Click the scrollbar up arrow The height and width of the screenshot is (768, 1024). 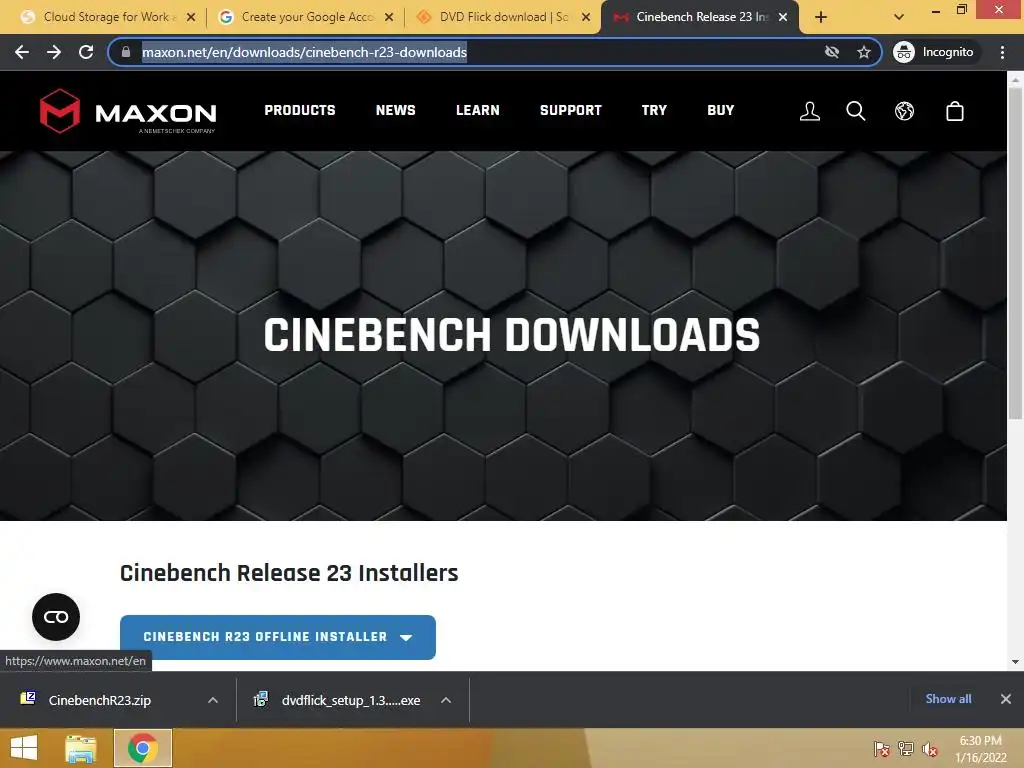(1016, 80)
